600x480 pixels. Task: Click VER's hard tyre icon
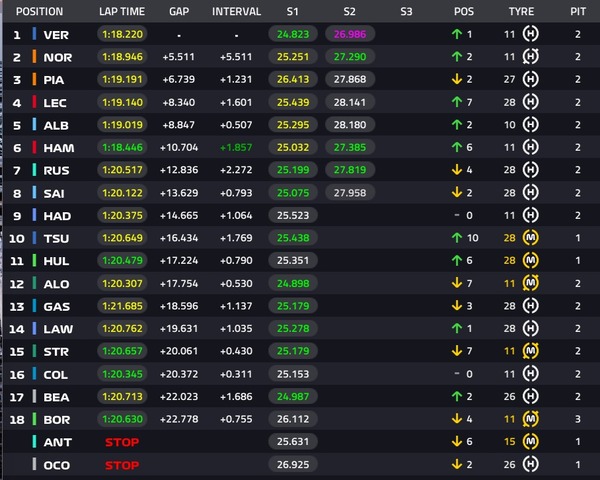click(530, 34)
